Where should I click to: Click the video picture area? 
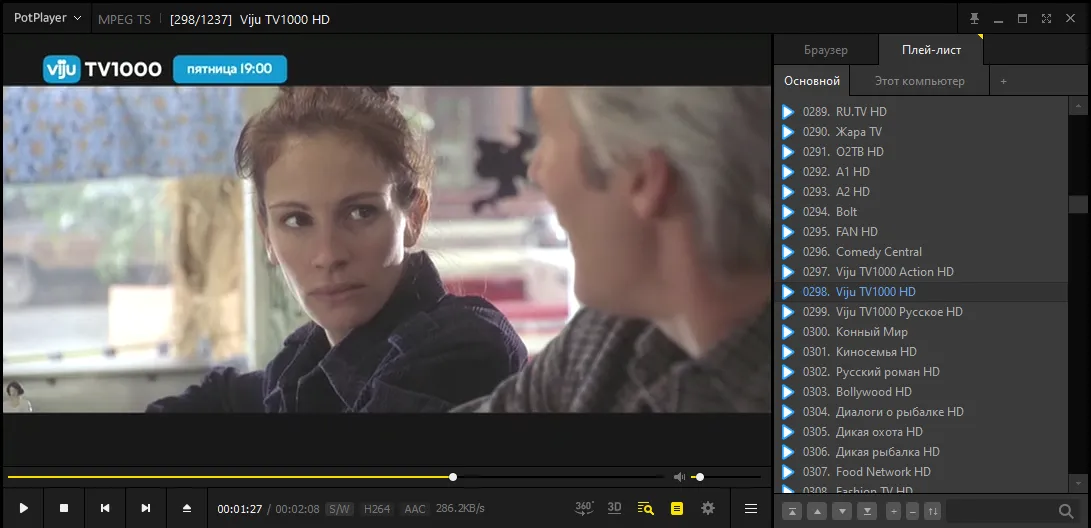[x=387, y=249]
